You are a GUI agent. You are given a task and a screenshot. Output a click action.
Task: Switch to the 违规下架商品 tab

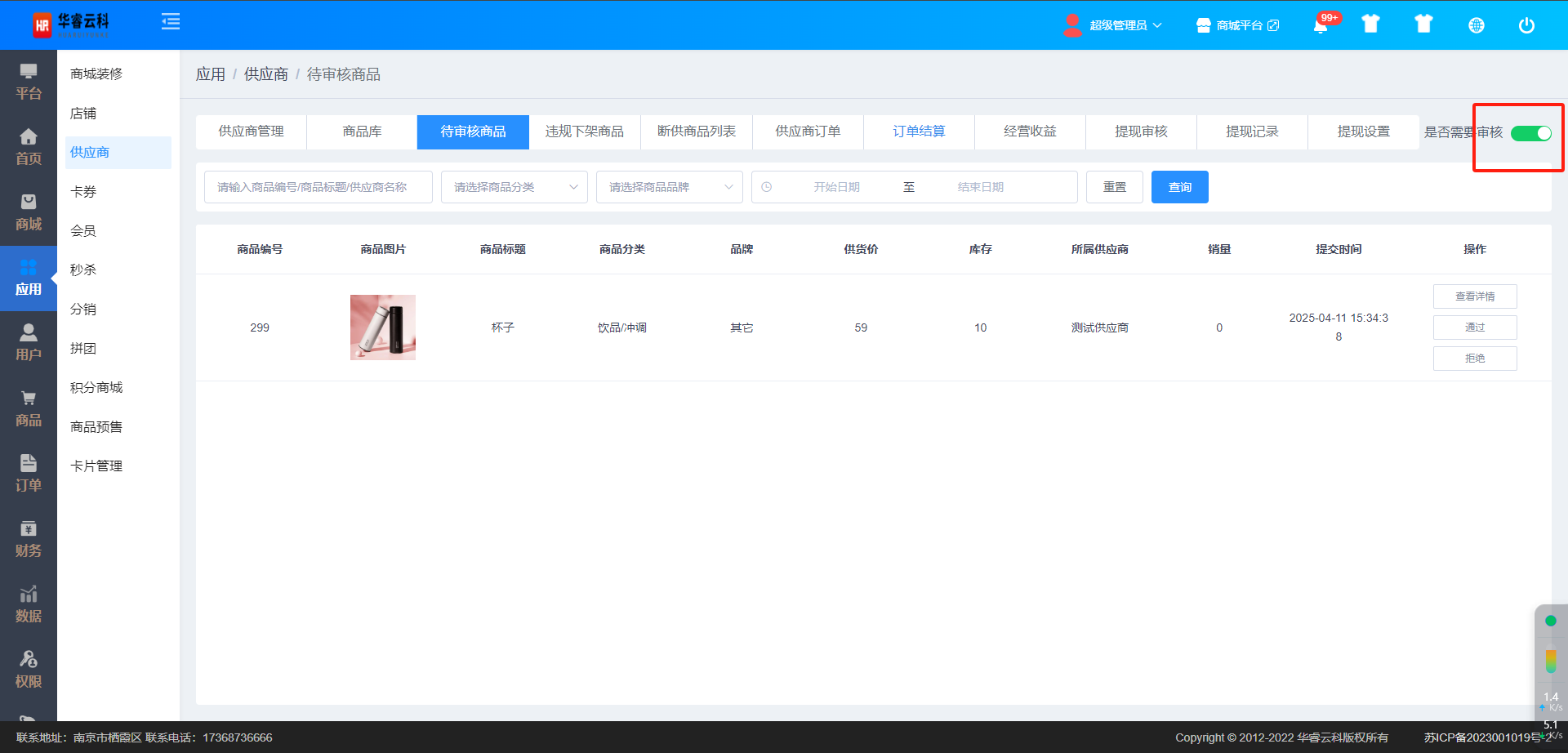click(584, 131)
